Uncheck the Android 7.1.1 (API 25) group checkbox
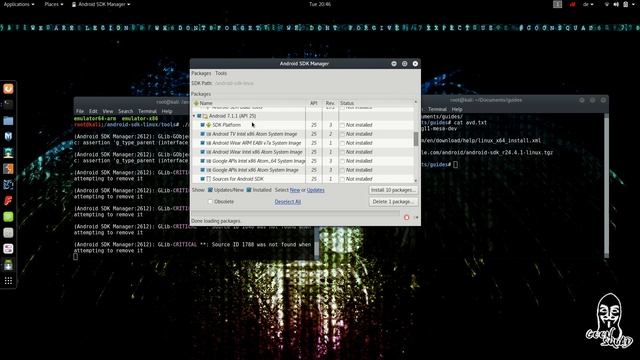The width and height of the screenshot is (640, 360). (199, 116)
